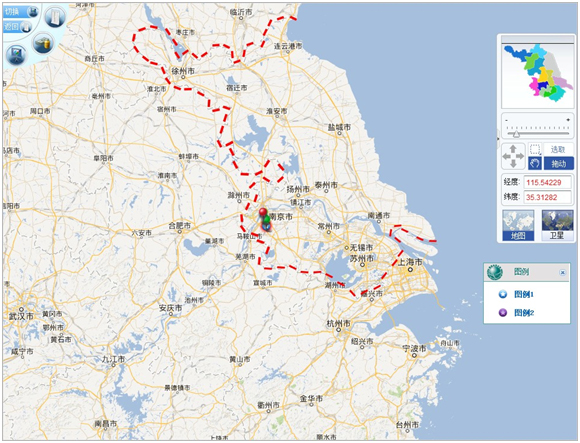Open the door icon round button
This screenshot has width=580, height=443.
pyautogui.click(x=55, y=17)
